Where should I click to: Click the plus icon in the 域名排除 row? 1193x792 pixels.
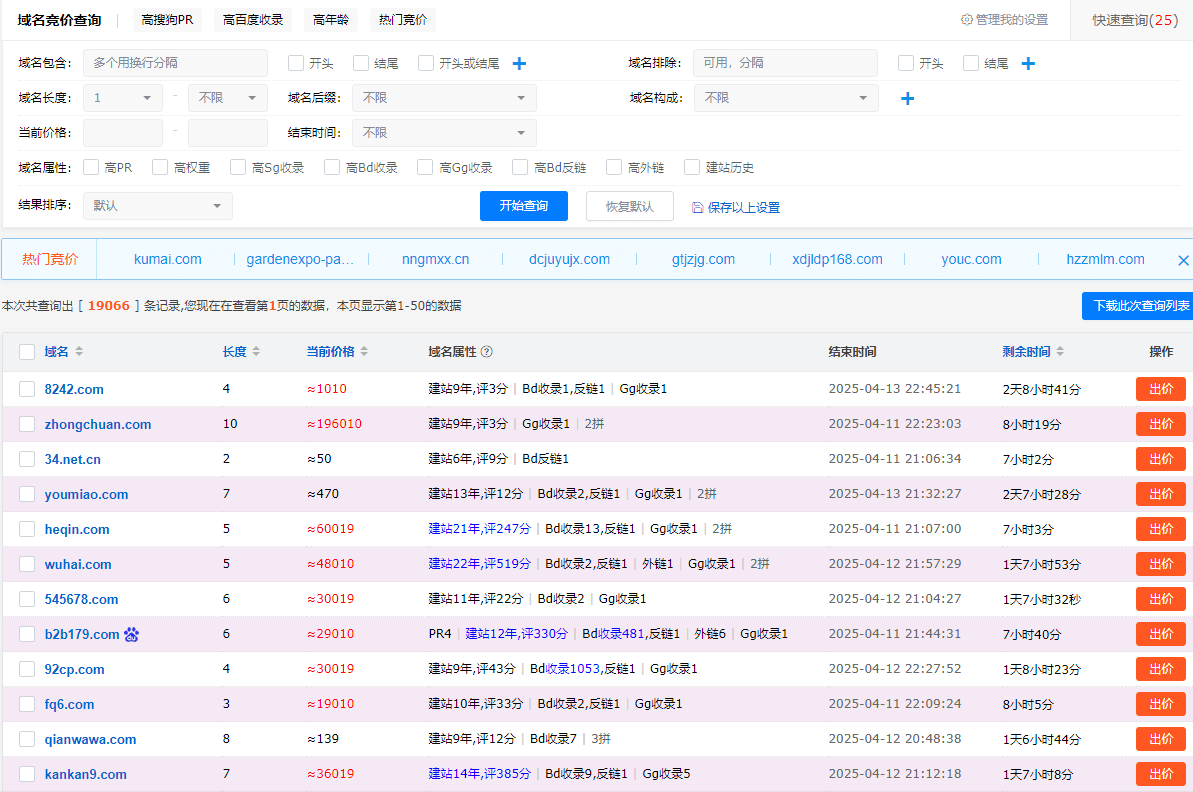(x=1027, y=62)
